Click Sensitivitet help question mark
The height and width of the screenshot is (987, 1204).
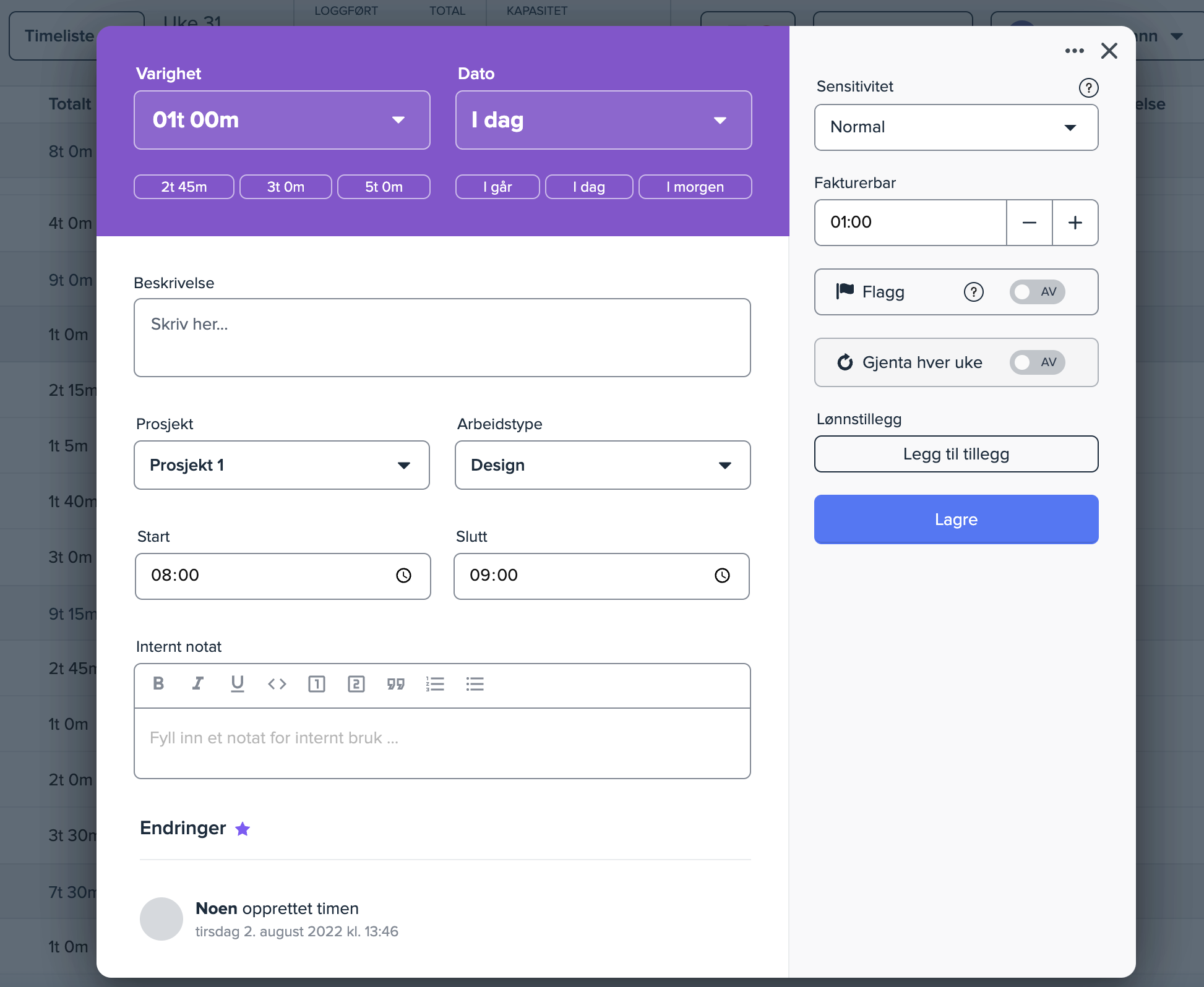(1088, 88)
